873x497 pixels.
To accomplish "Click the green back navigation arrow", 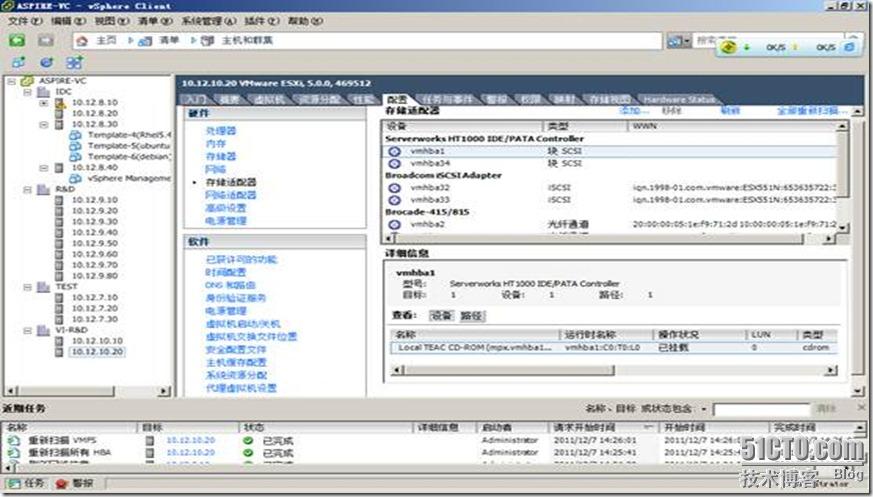I will click(17, 41).
